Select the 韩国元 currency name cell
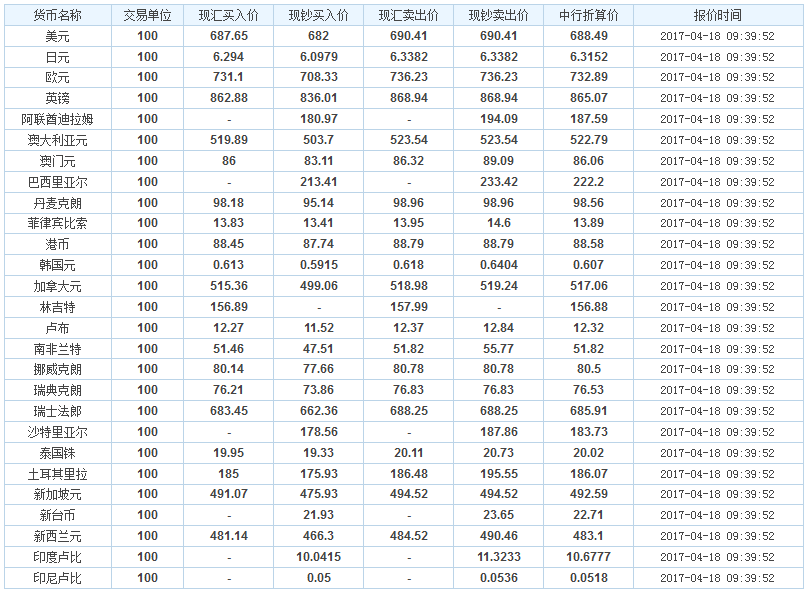The width and height of the screenshot is (807, 593). (x=58, y=265)
